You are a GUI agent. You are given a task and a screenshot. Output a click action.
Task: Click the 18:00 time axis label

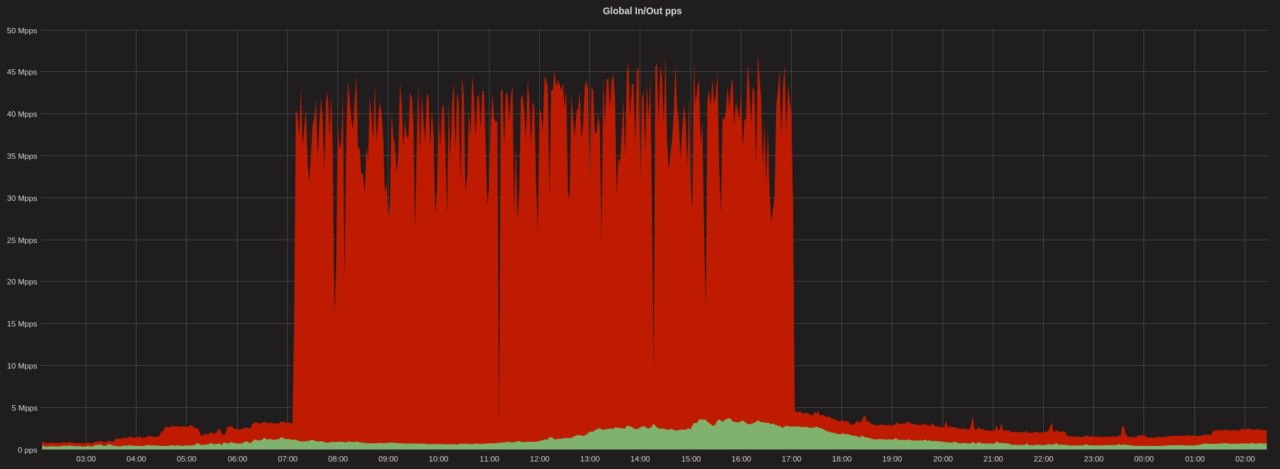(x=841, y=460)
